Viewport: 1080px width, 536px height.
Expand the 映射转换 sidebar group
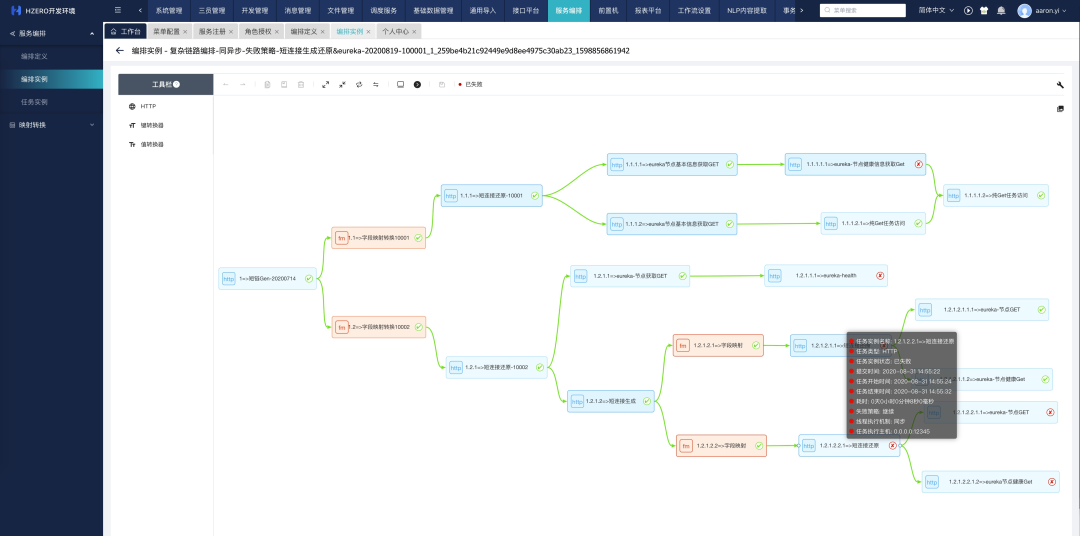(x=92, y=125)
